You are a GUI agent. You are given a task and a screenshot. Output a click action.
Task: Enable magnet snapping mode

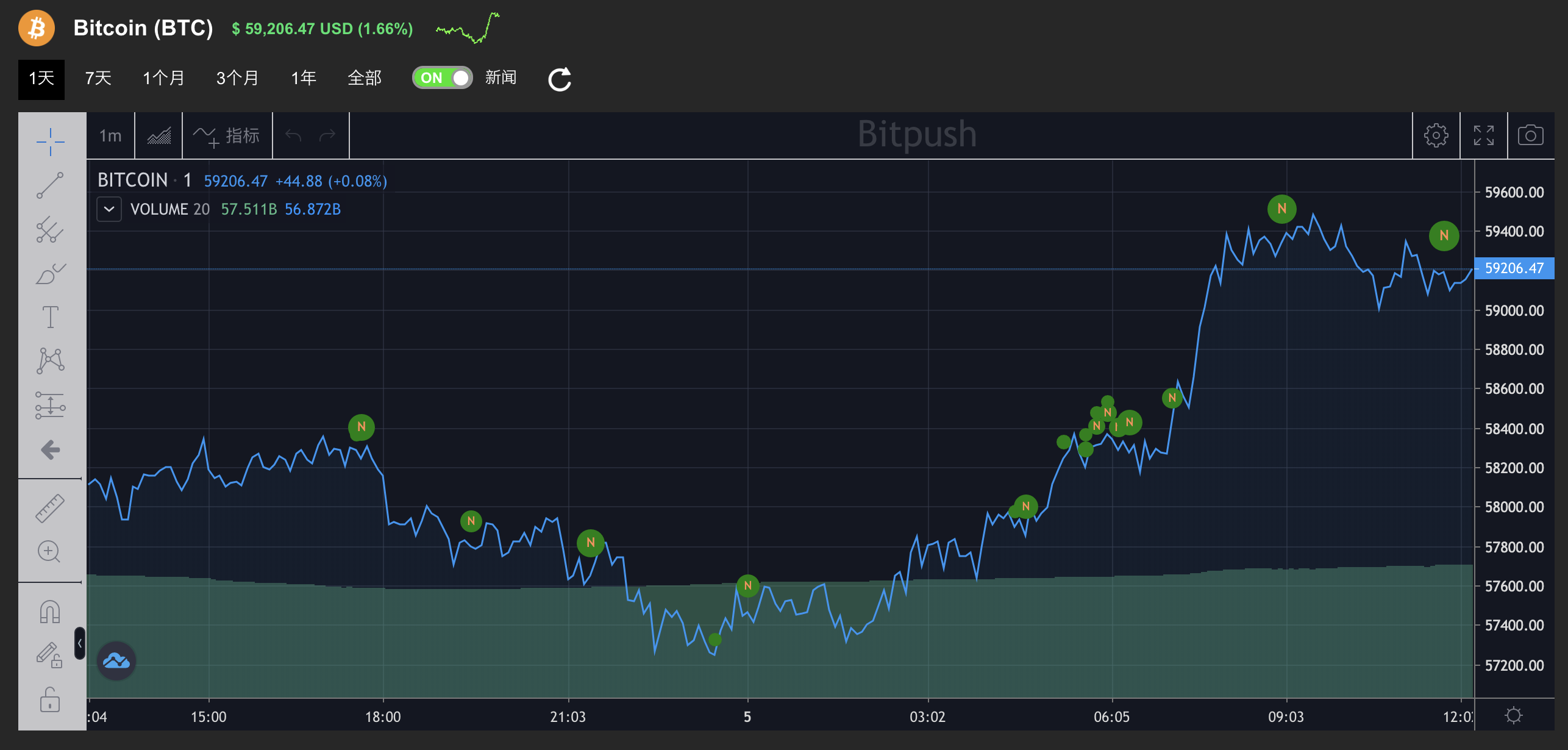pyautogui.click(x=49, y=610)
